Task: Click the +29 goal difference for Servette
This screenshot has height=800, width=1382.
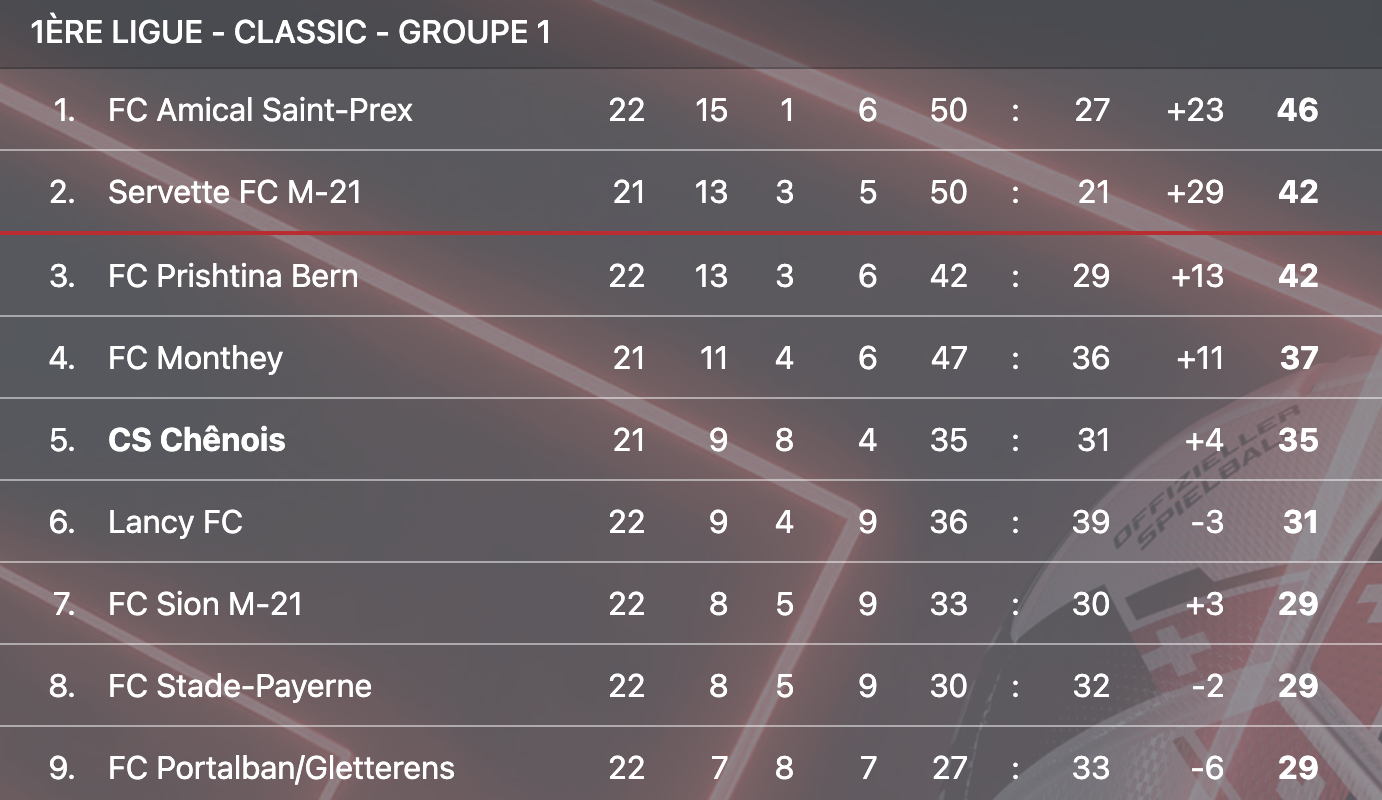Action: (1195, 192)
